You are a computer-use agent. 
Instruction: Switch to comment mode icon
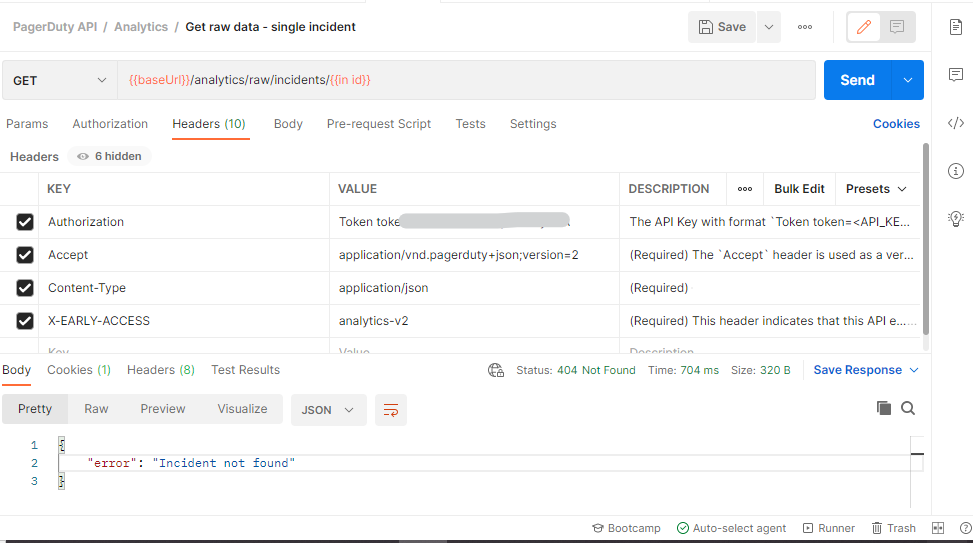[x=897, y=27]
